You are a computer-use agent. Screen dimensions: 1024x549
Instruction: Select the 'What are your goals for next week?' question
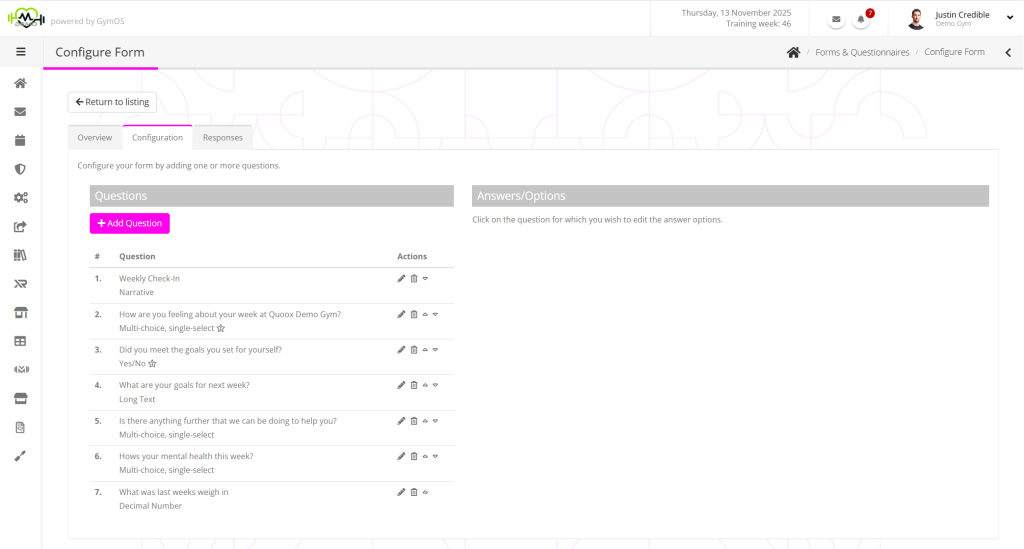(184, 385)
